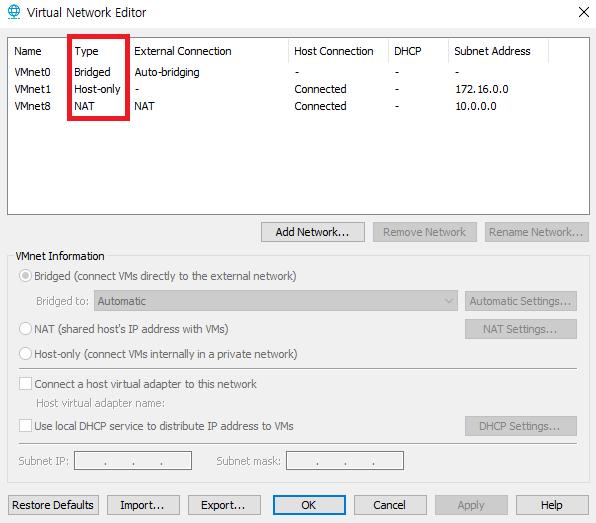The image size is (596, 523).
Task: Open the Bridged to Automatic dropdown
Action: (276, 301)
